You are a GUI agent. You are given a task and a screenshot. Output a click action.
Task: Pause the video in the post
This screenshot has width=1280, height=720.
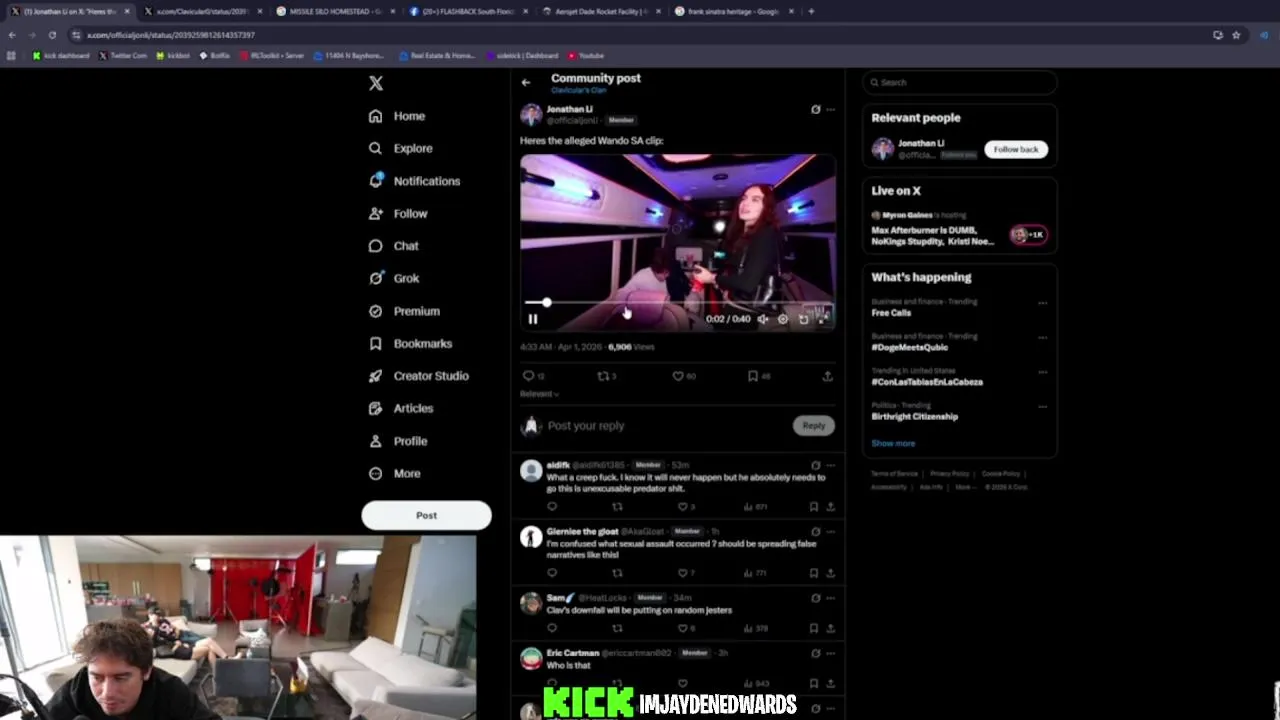(x=533, y=319)
